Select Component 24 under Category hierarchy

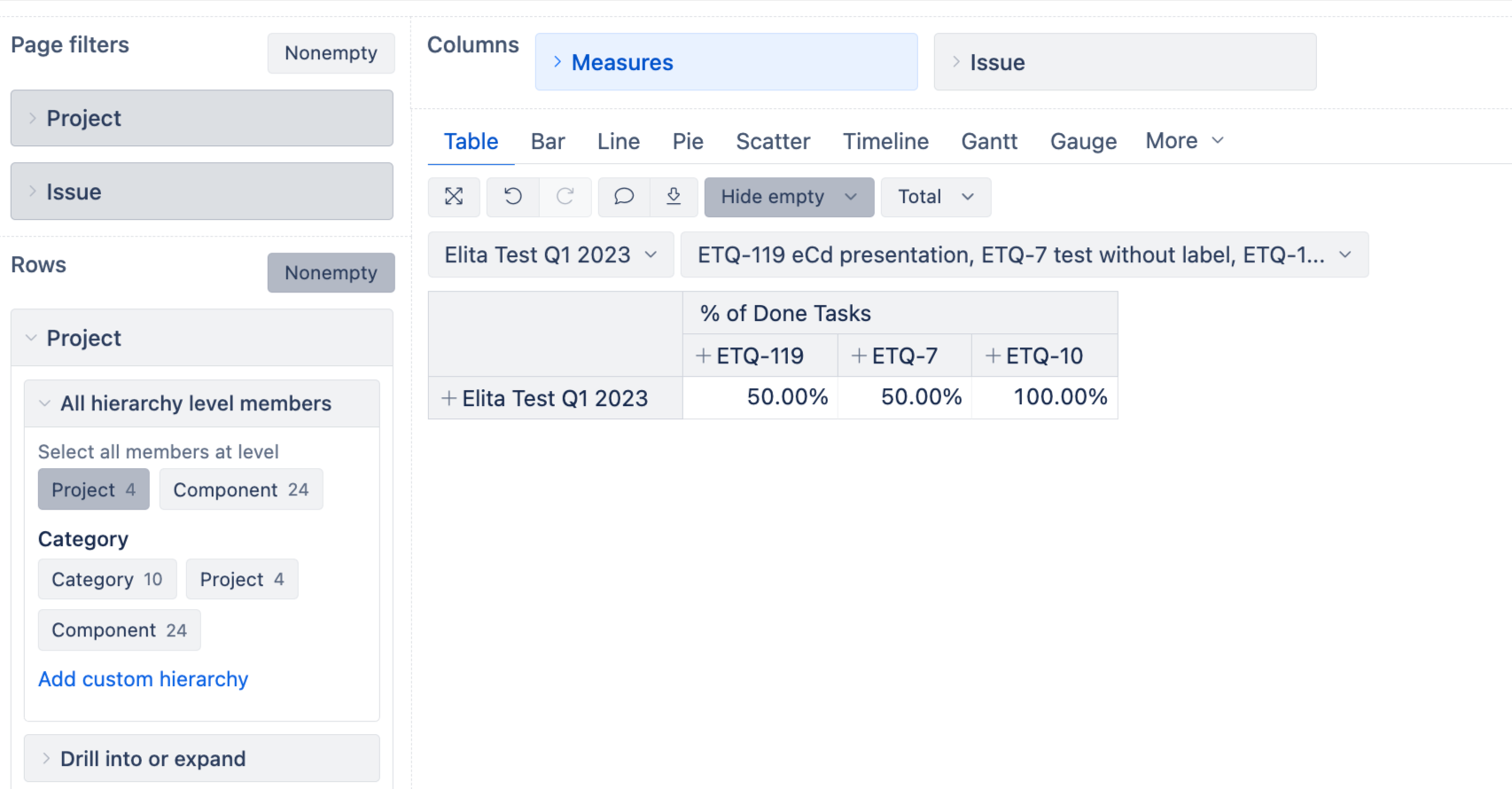[x=119, y=630]
